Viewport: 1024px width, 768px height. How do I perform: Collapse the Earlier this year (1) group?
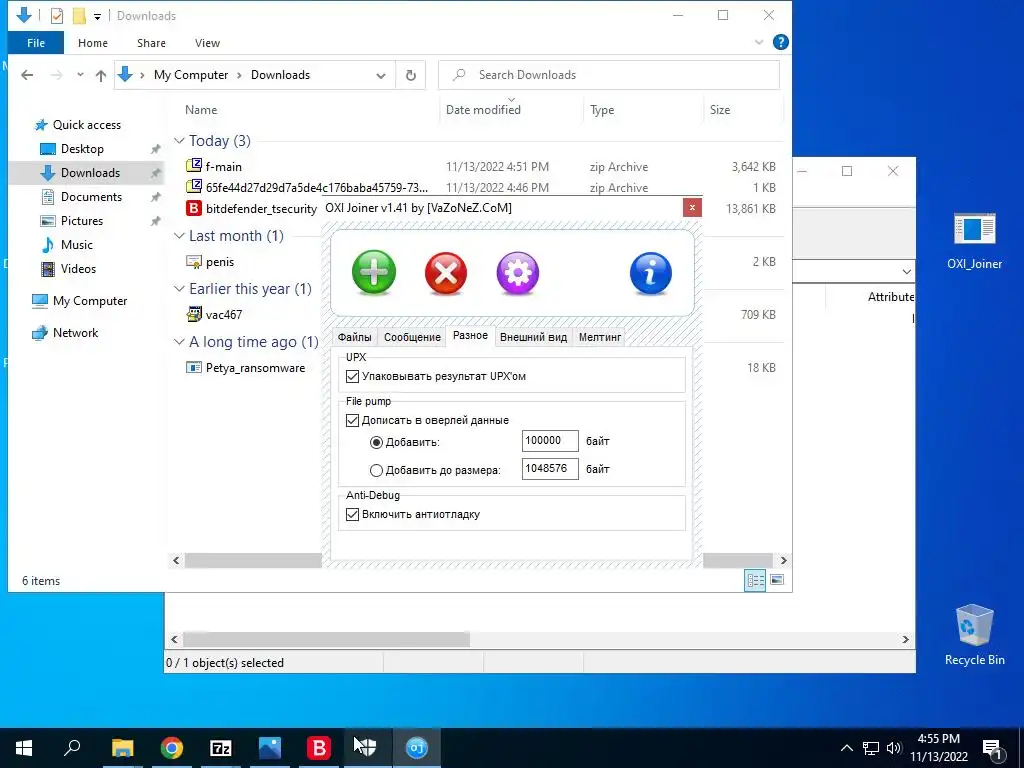179,289
